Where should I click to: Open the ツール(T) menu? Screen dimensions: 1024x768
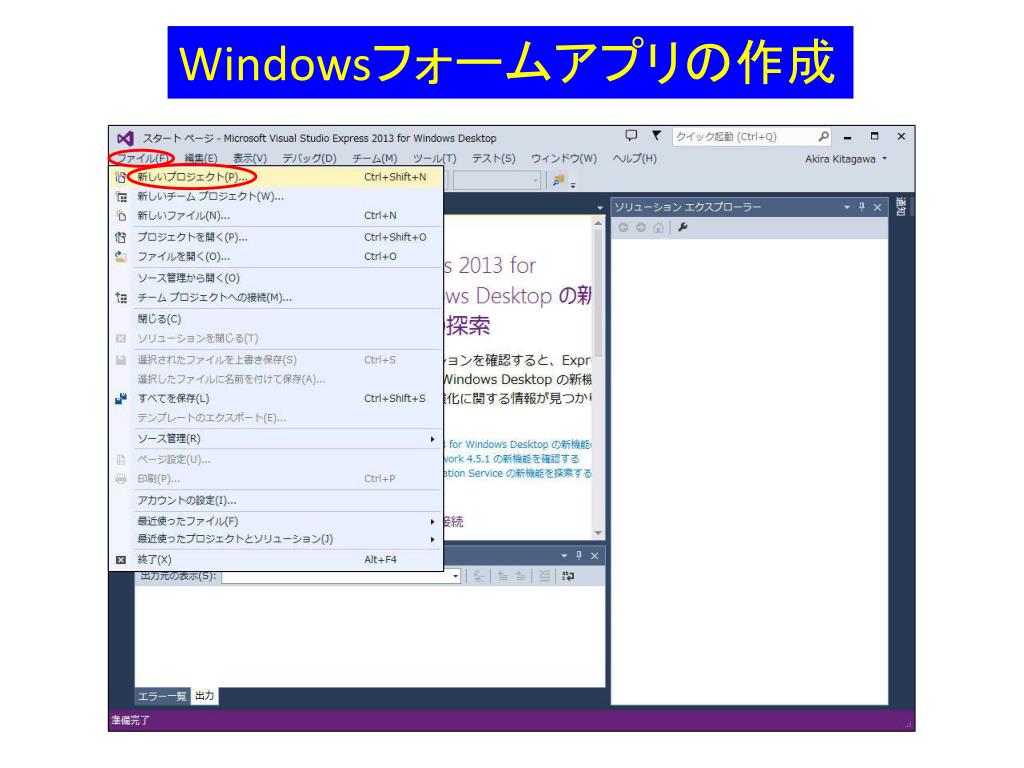click(434, 158)
